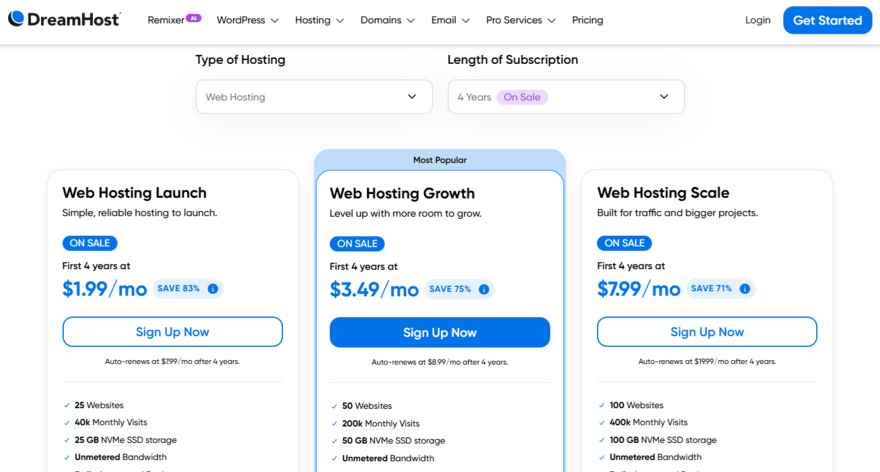Sign up for Web Hosting Launch

172,332
